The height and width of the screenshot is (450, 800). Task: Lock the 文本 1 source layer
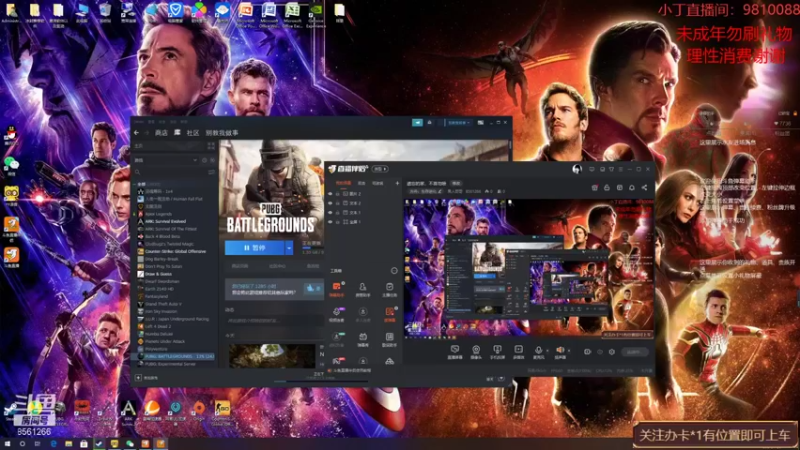[338, 212]
